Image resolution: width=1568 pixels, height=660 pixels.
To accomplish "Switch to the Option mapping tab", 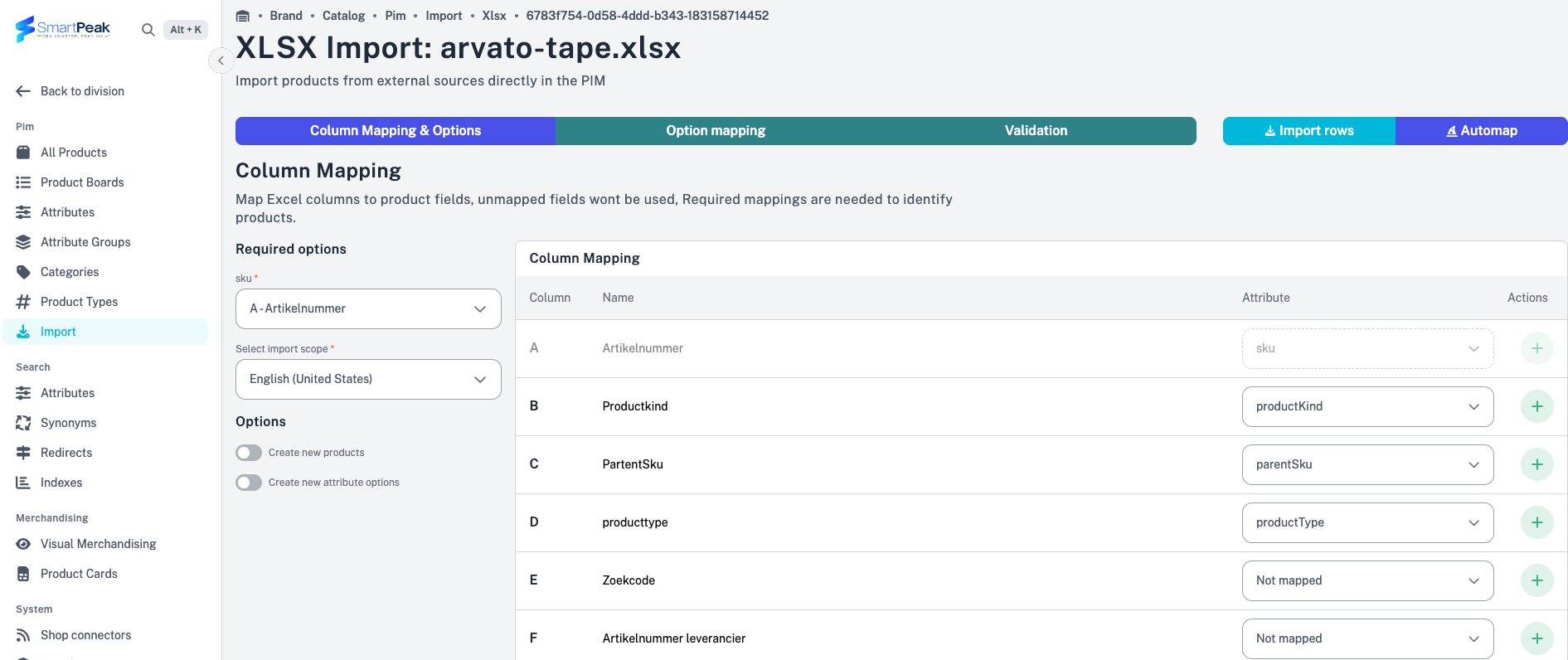I will coord(716,131).
